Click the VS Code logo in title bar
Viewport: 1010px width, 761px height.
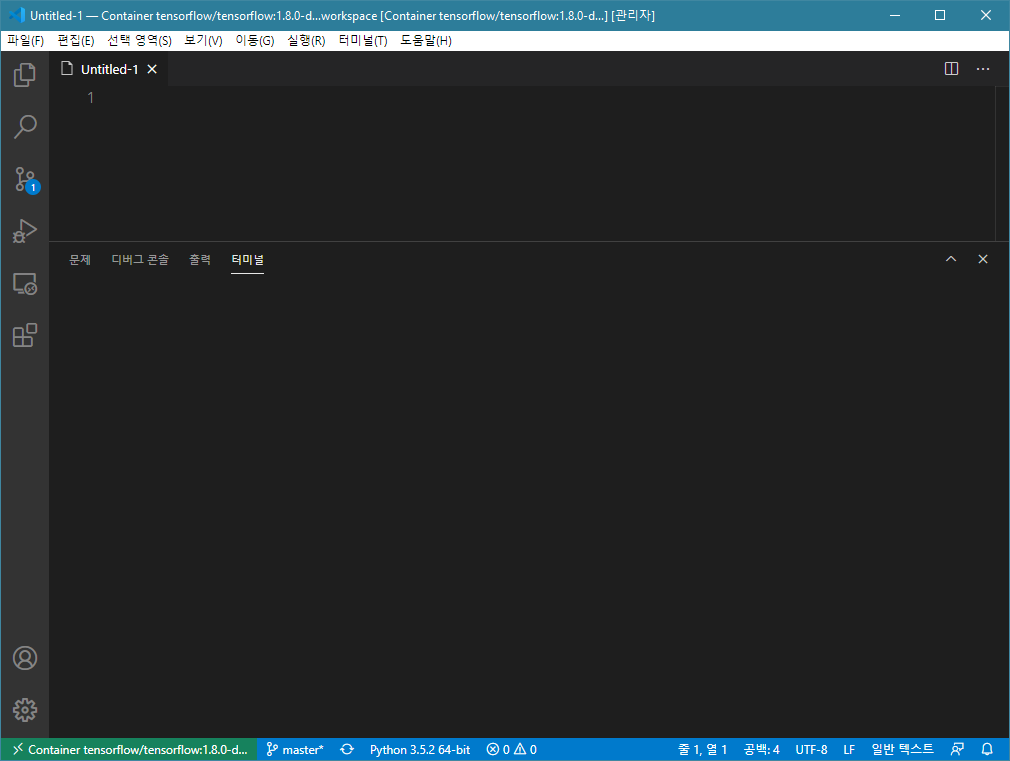[16, 15]
